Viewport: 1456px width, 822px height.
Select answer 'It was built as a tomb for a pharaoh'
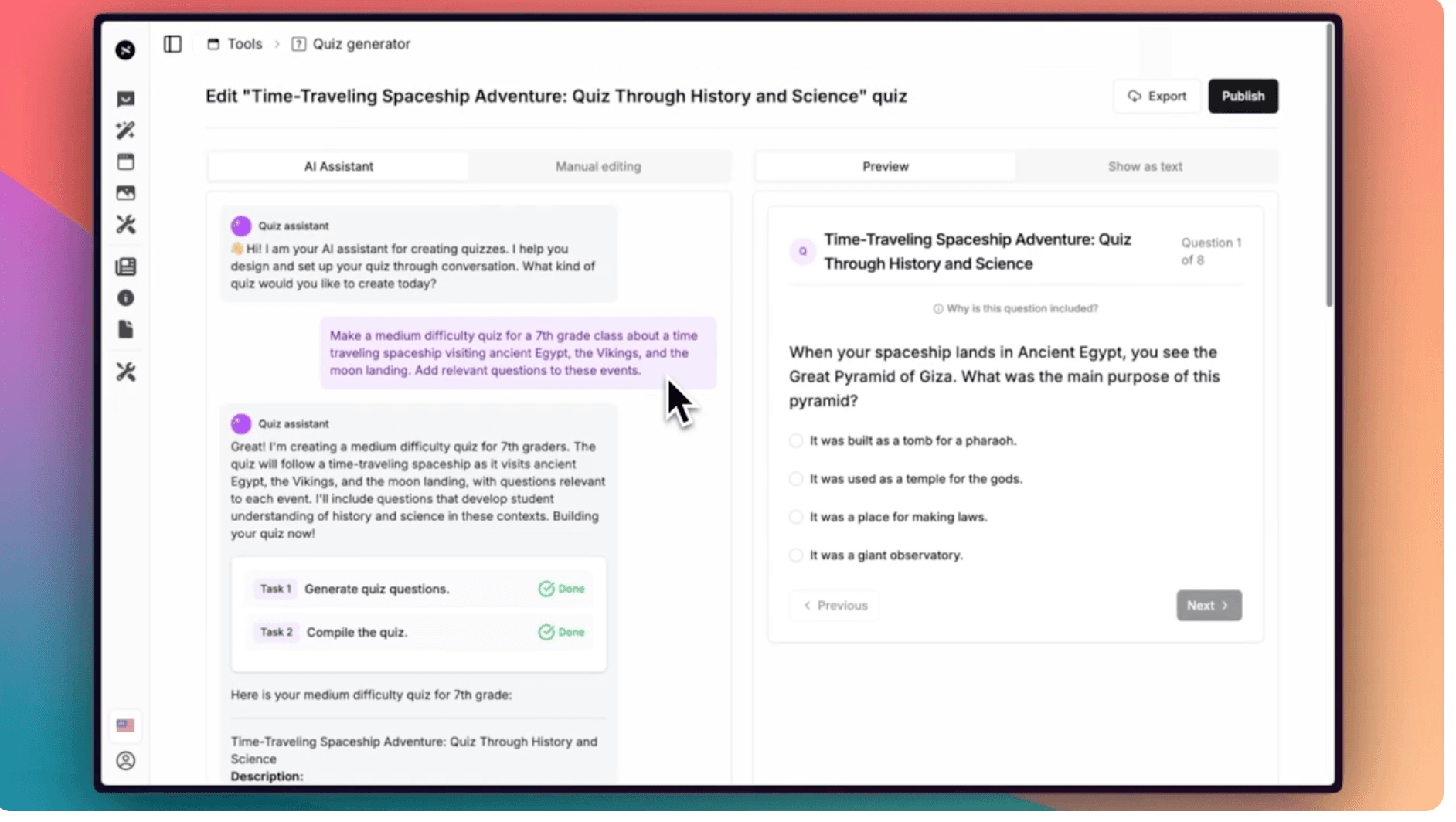click(x=795, y=440)
